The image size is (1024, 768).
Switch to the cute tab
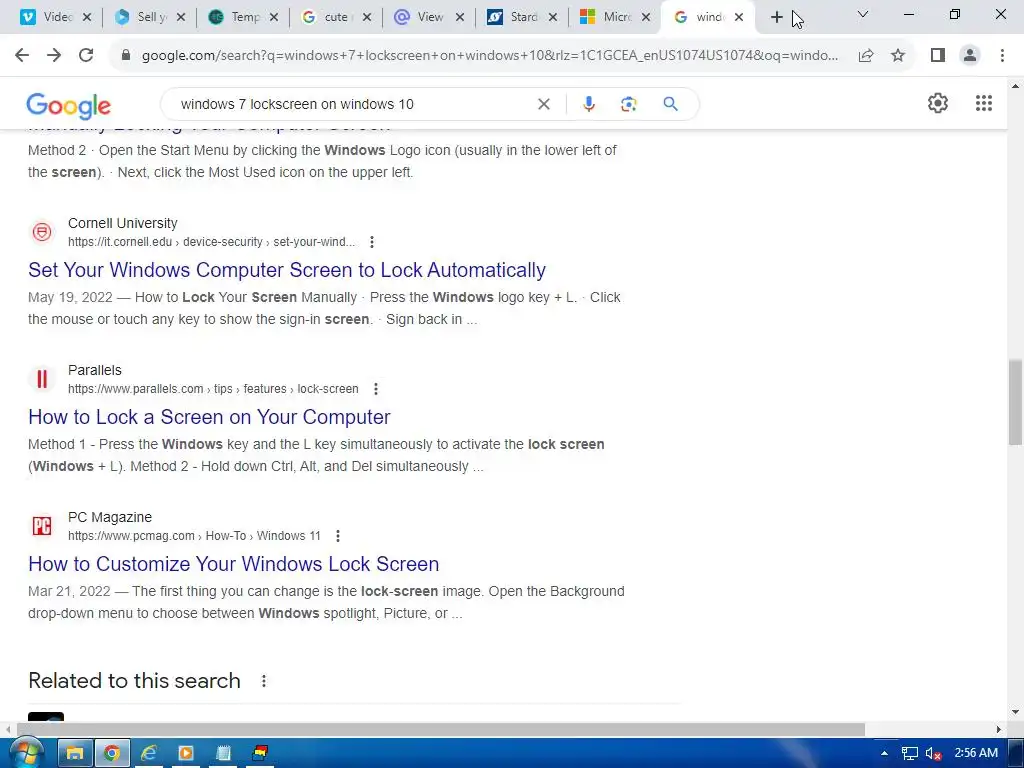pyautogui.click(x=338, y=17)
